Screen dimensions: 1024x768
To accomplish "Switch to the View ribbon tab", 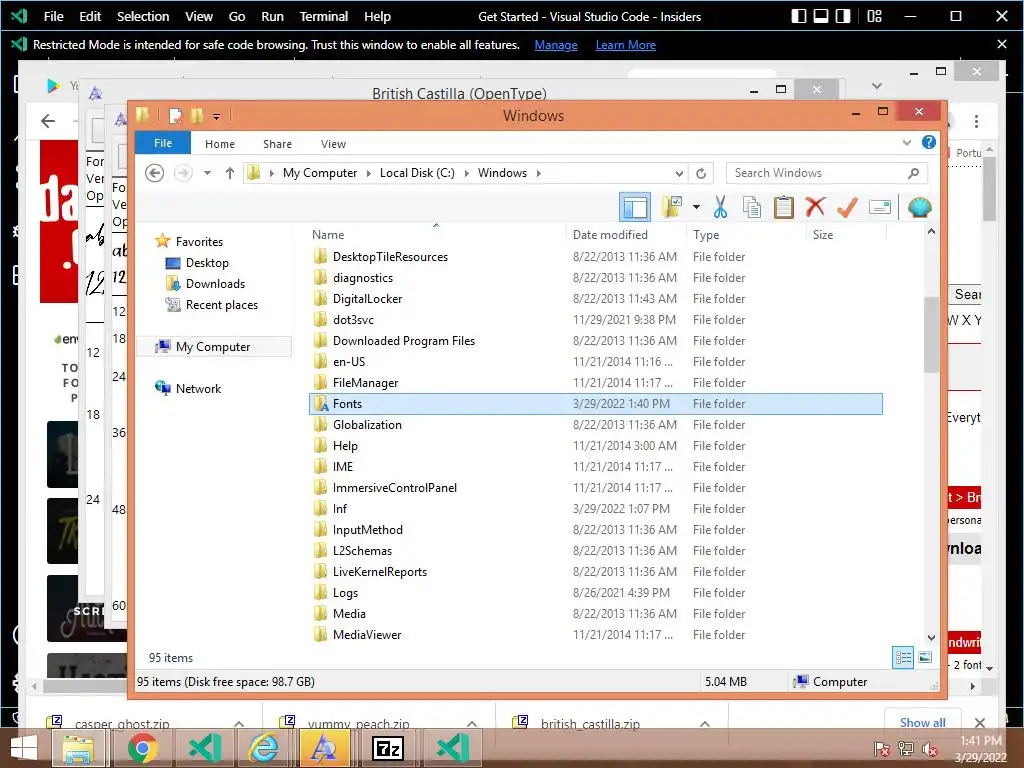I will (333, 144).
